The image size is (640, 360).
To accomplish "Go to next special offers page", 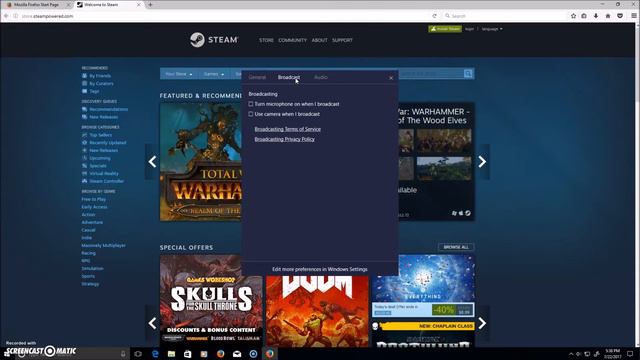I will click(482, 323).
